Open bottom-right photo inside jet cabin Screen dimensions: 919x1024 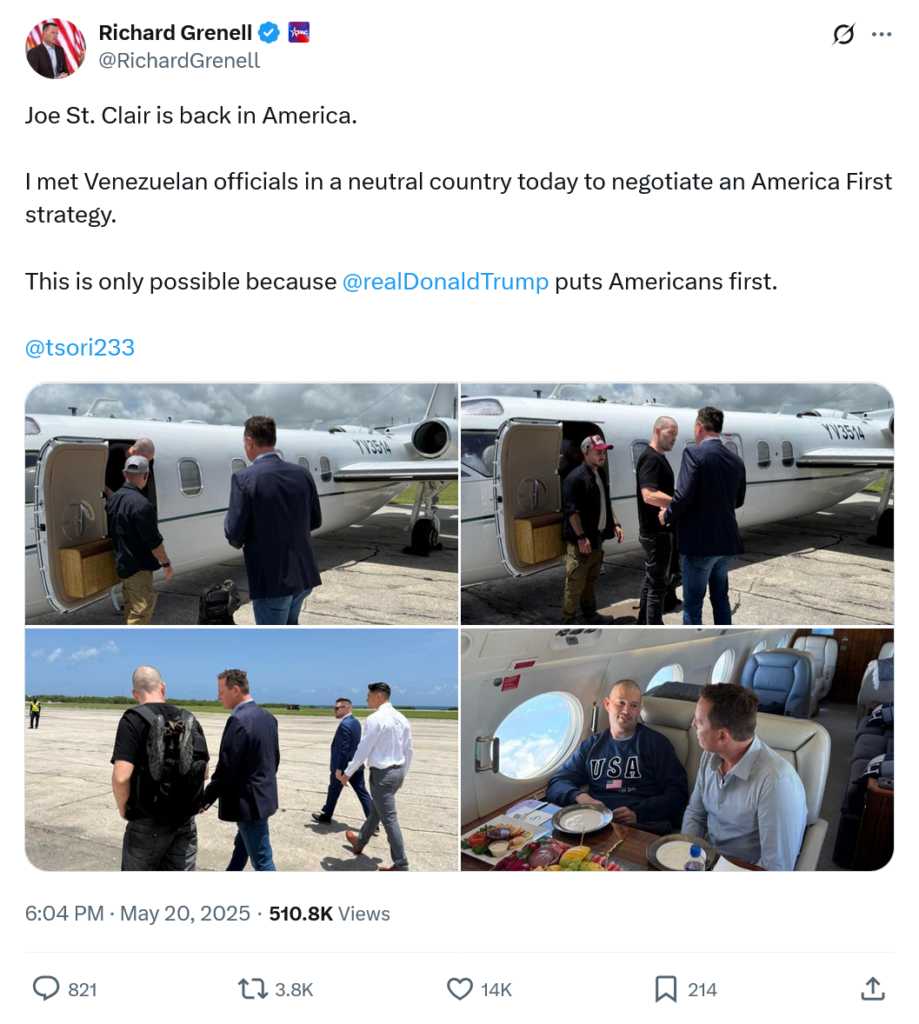pos(677,749)
